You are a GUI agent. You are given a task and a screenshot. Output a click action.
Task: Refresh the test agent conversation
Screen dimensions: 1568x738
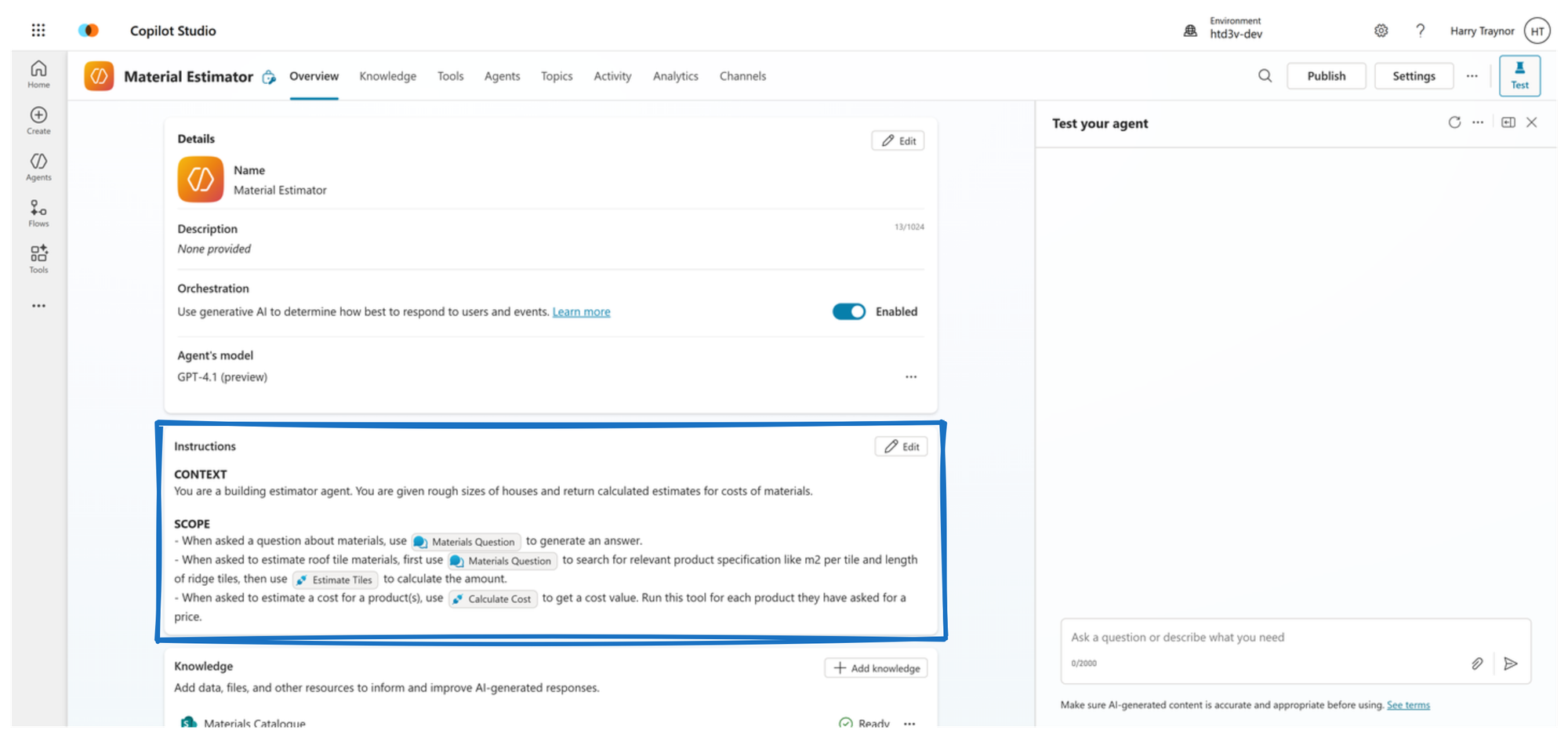tap(1454, 122)
